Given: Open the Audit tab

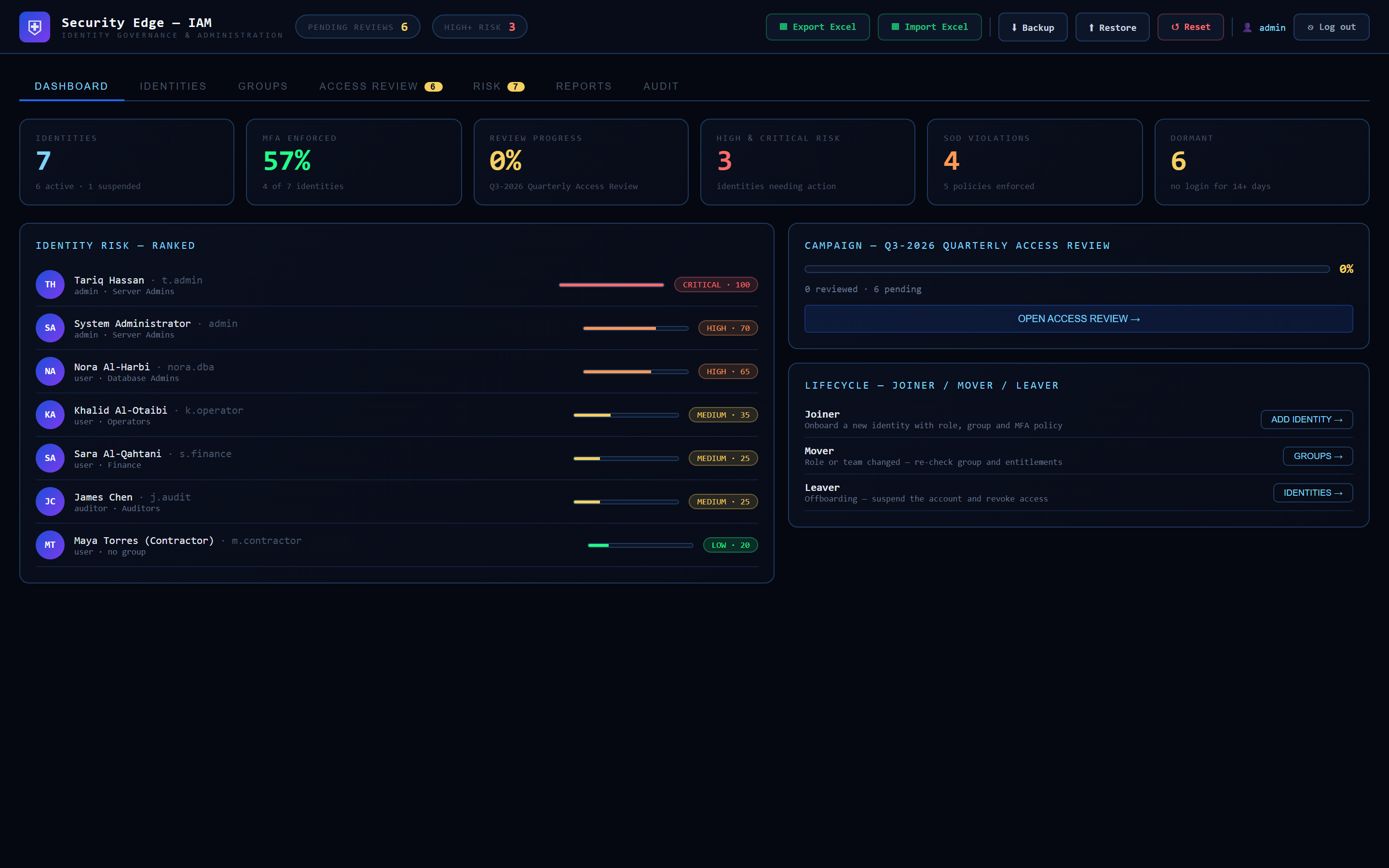Looking at the screenshot, I should click(x=661, y=86).
